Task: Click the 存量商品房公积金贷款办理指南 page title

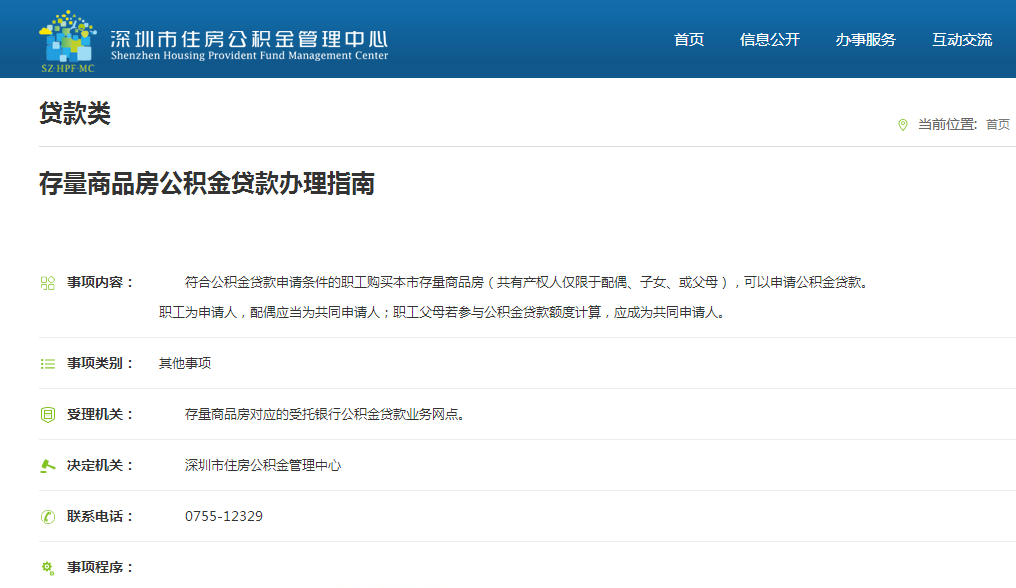Action: tap(207, 183)
